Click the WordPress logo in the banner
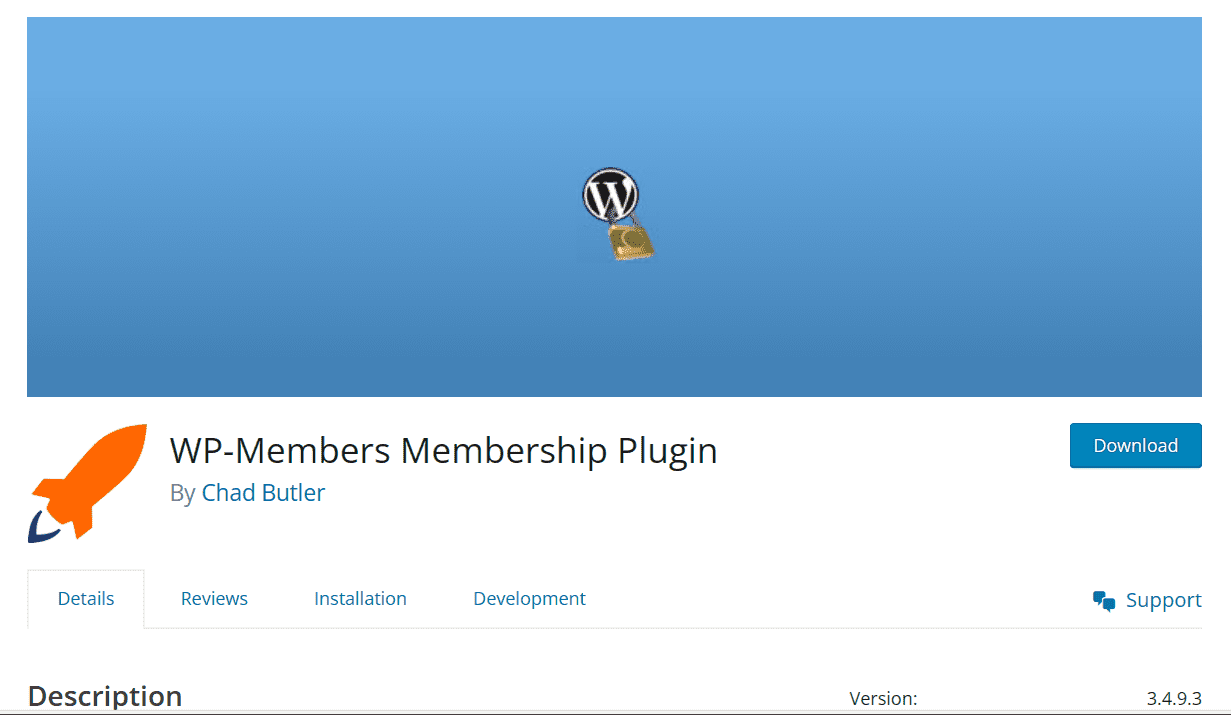The height and width of the screenshot is (715, 1231). pos(611,195)
